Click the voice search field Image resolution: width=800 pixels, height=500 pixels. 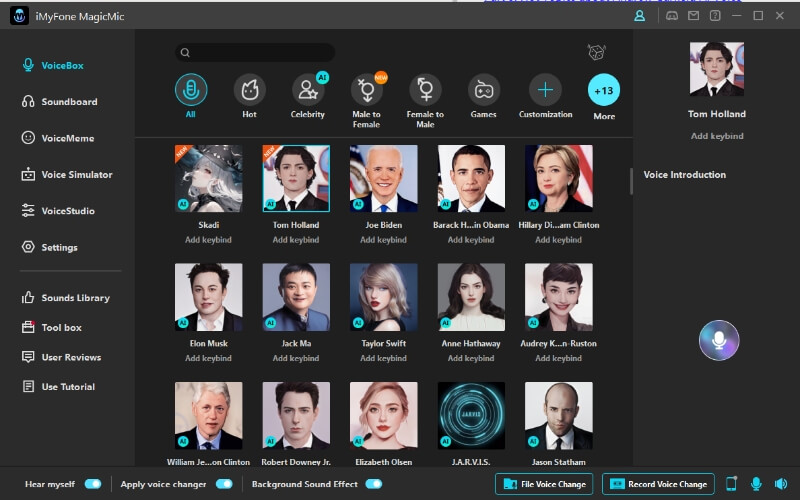[255, 52]
